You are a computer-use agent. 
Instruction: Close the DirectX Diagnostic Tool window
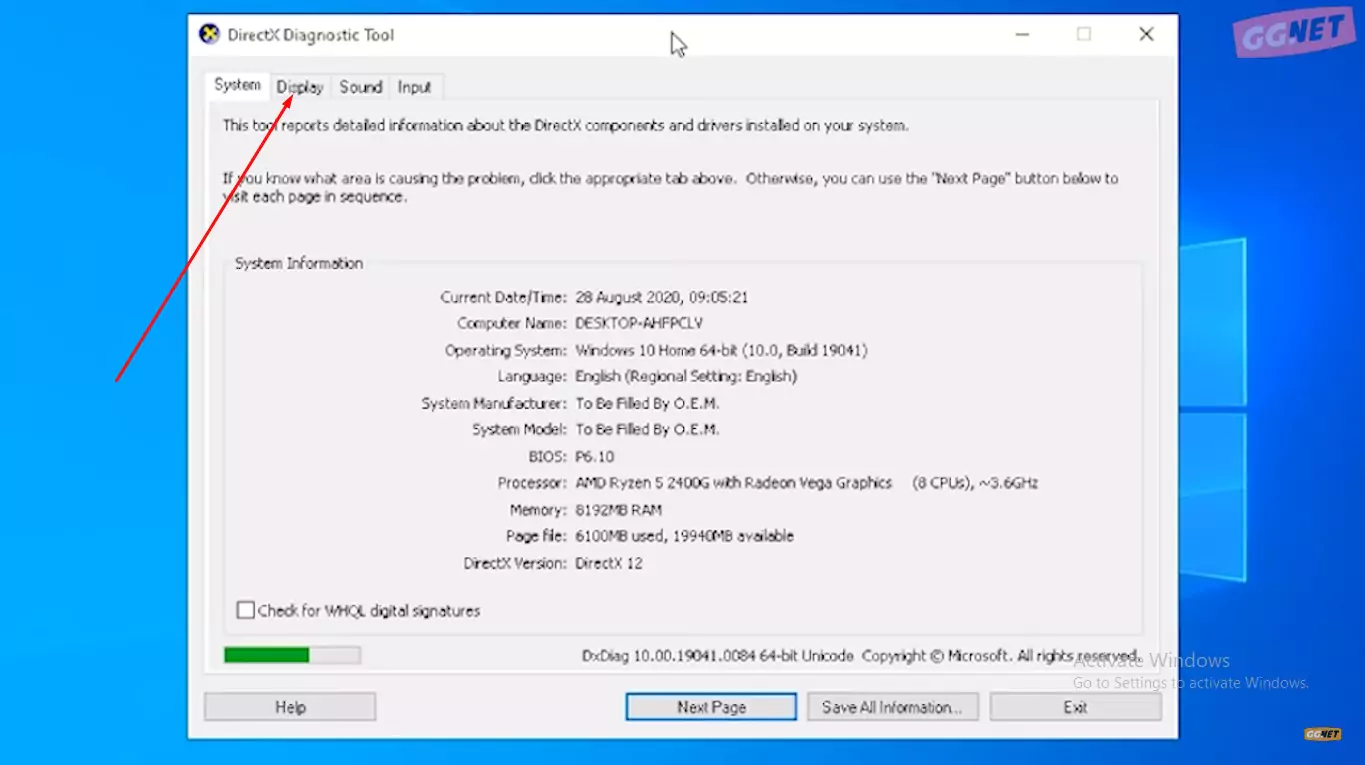point(1146,34)
